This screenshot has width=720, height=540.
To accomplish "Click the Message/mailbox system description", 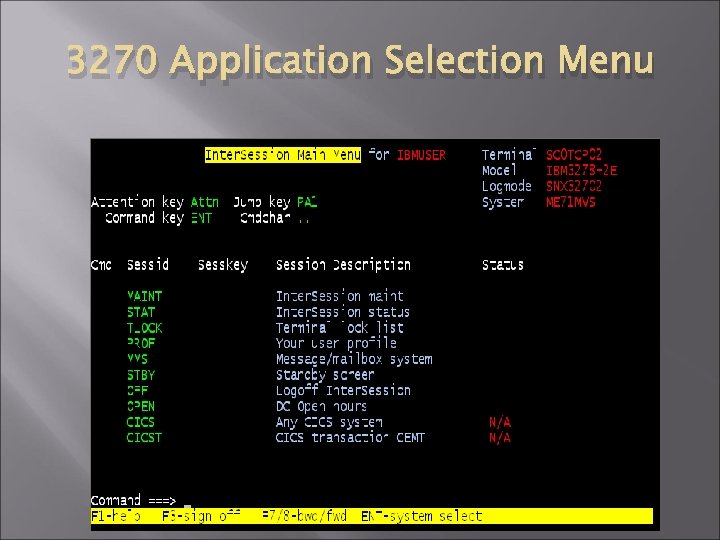I will [354, 359].
